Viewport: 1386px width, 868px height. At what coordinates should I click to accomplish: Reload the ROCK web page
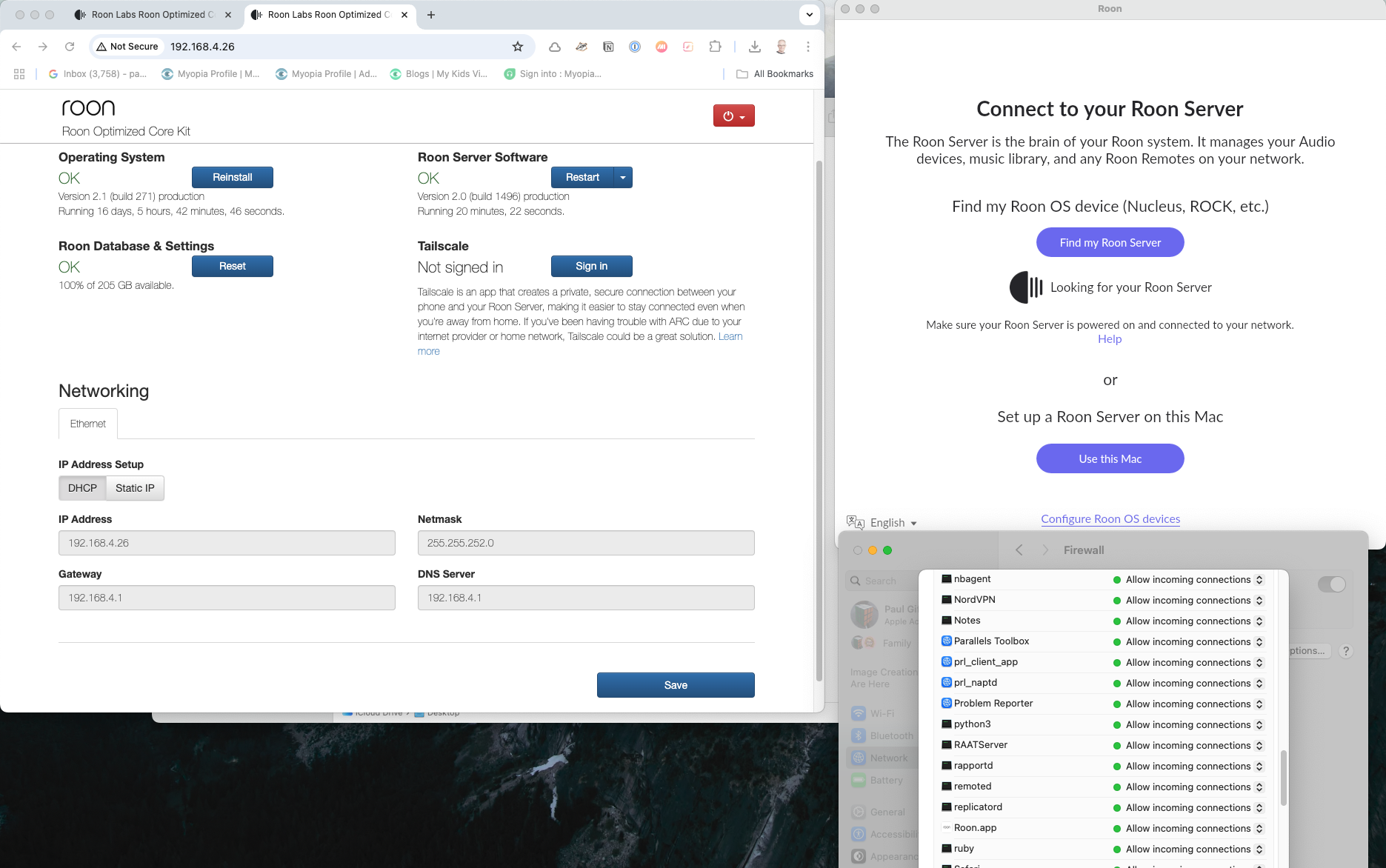point(70,47)
